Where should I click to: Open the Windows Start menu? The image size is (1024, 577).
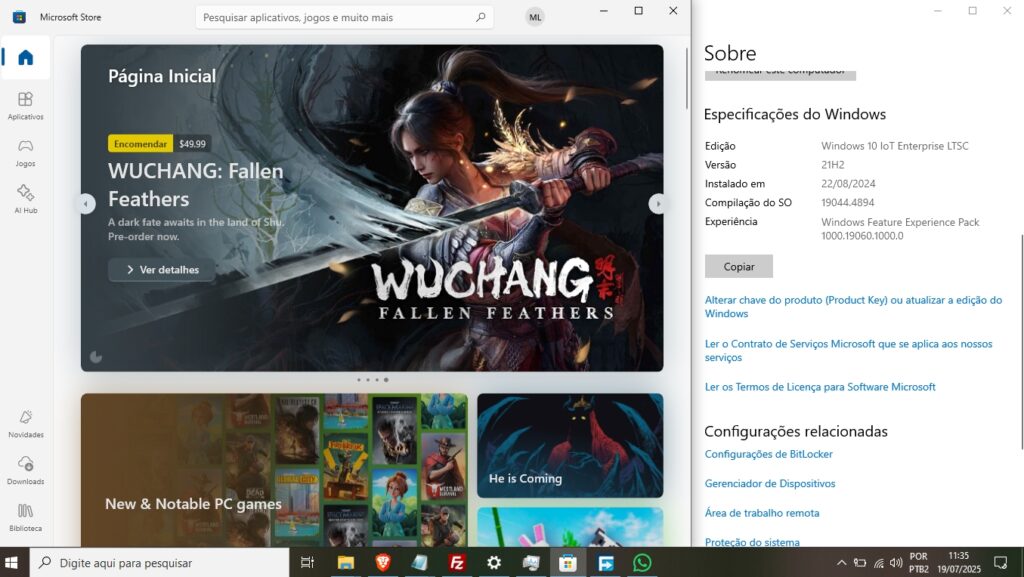12,563
